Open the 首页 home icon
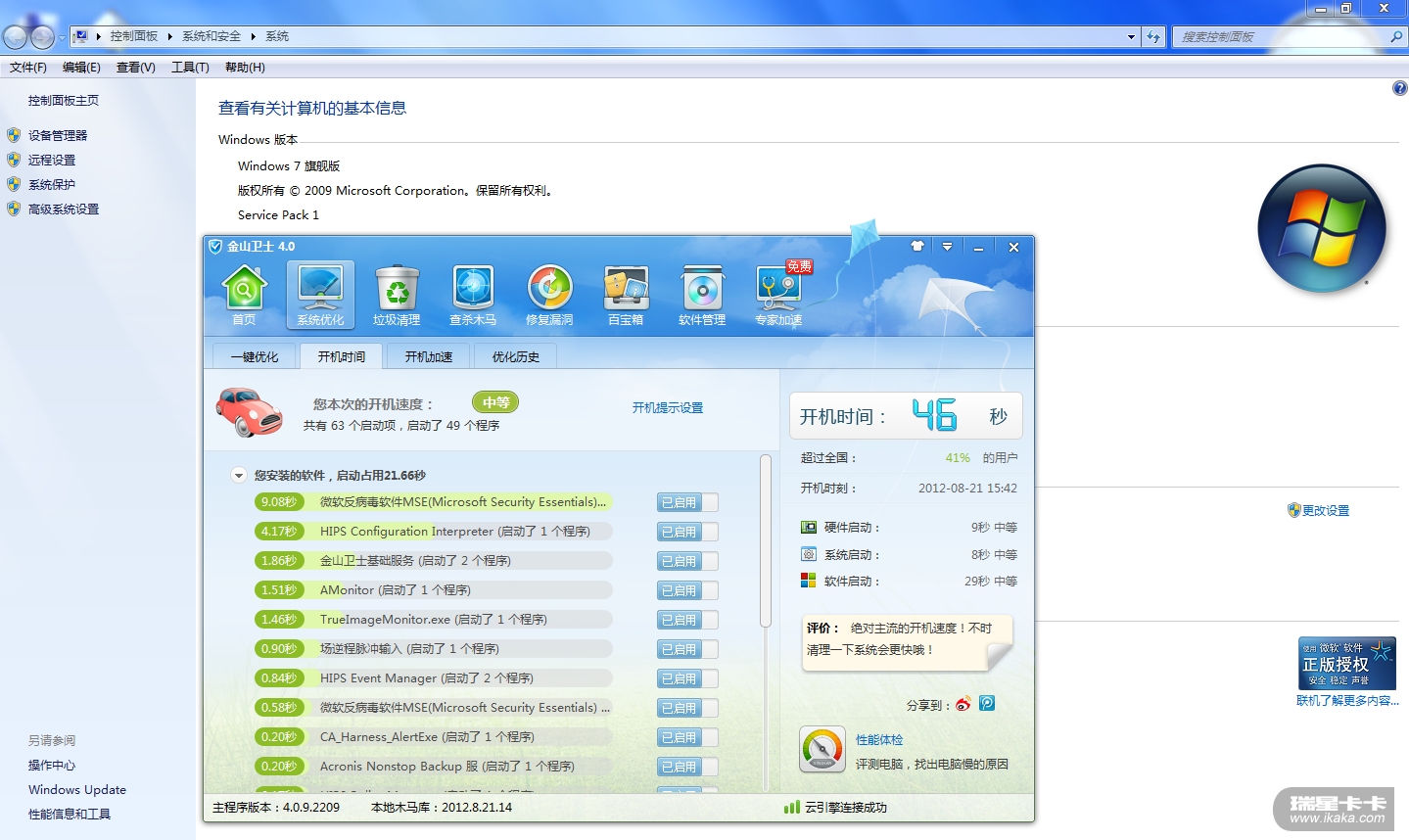Viewport: 1409px width, 840px height. coord(244,295)
